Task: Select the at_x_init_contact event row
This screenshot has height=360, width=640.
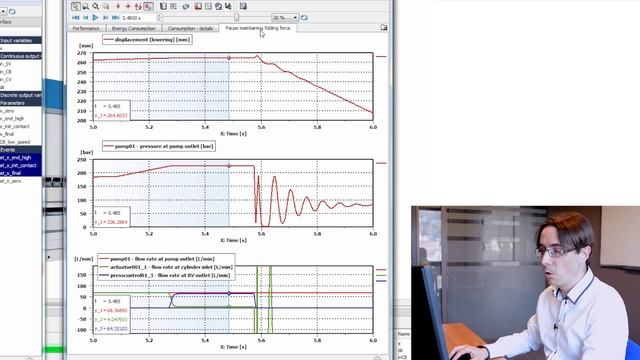Action: pyautogui.click(x=20, y=165)
